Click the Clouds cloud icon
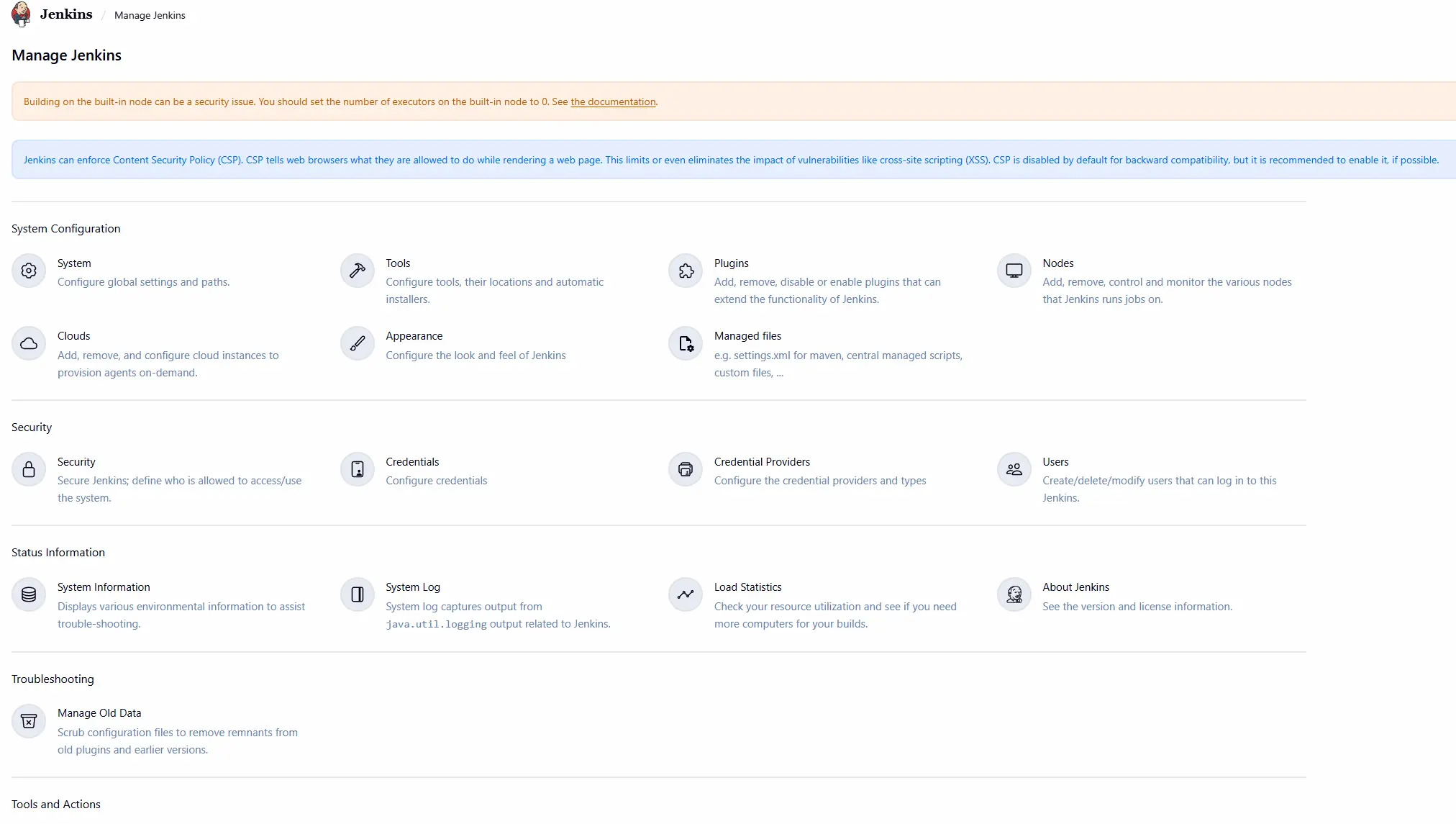This screenshot has height=824, width=1456. 29,344
